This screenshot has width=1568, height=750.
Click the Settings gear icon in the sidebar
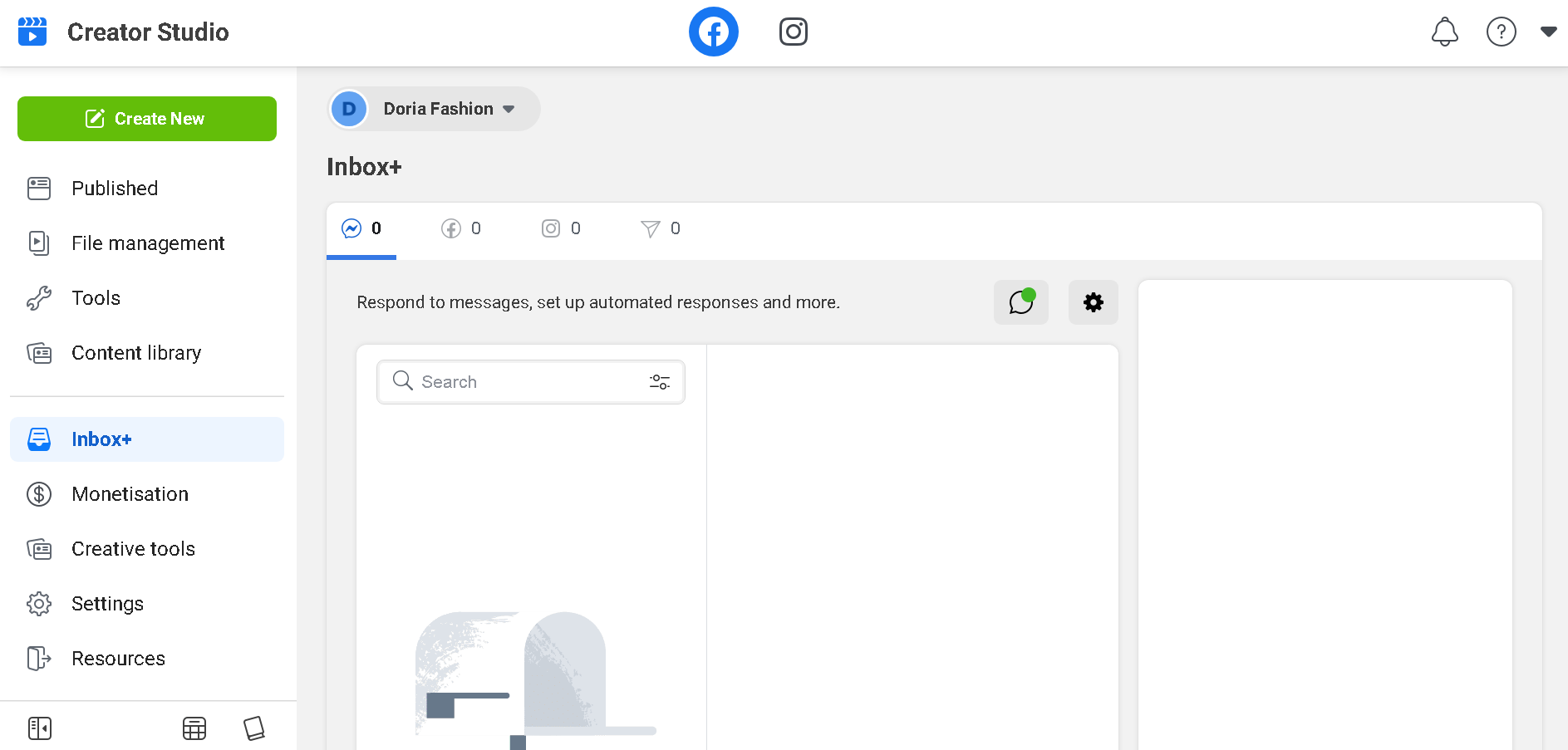click(x=39, y=604)
